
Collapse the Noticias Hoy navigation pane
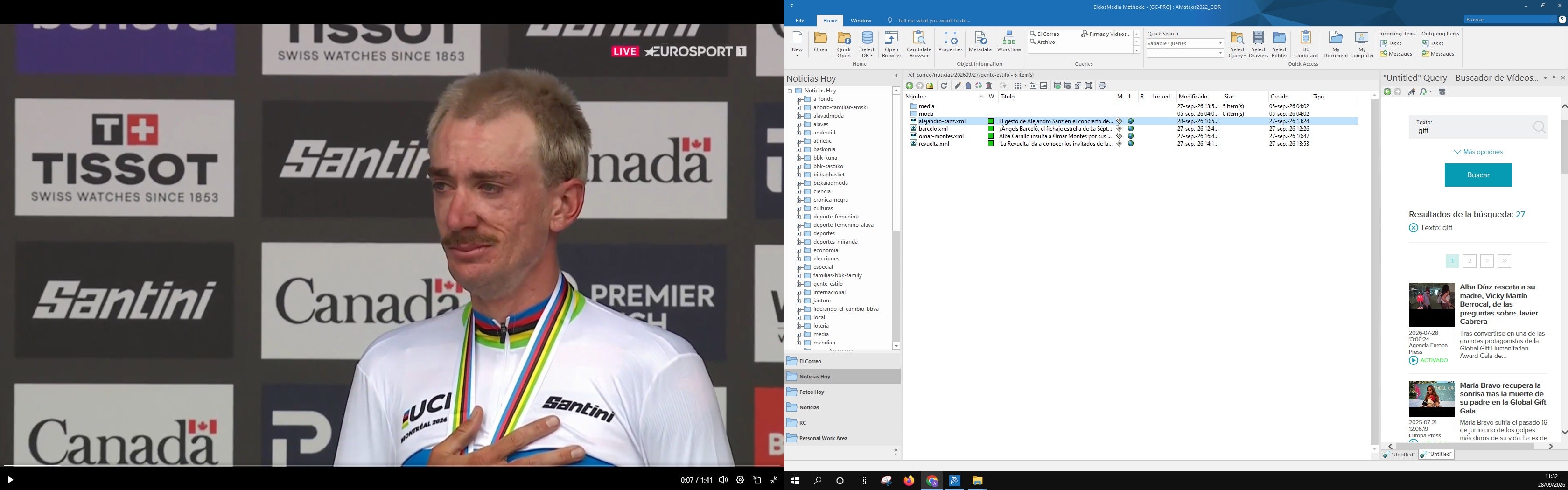(x=896, y=76)
